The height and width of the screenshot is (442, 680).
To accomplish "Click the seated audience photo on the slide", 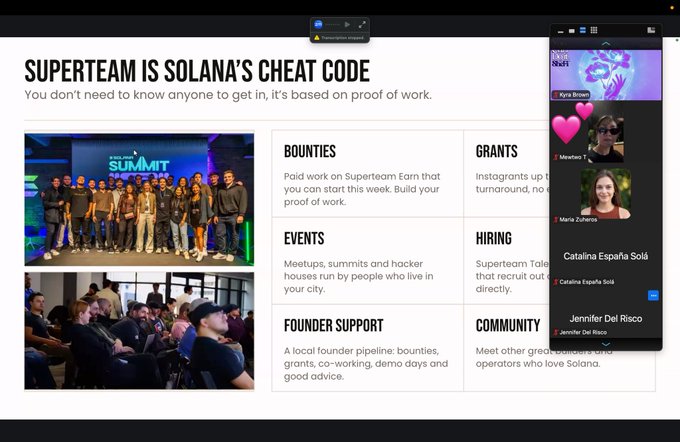I will coord(139,331).
